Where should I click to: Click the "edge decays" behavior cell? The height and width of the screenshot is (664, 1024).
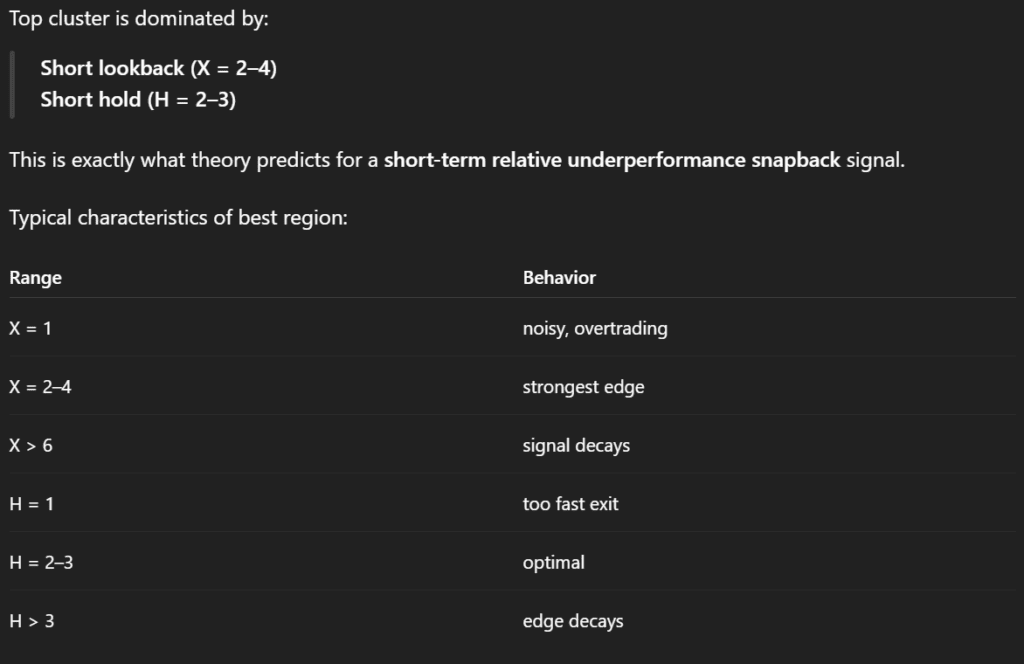pyautogui.click(x=573, y=621)
